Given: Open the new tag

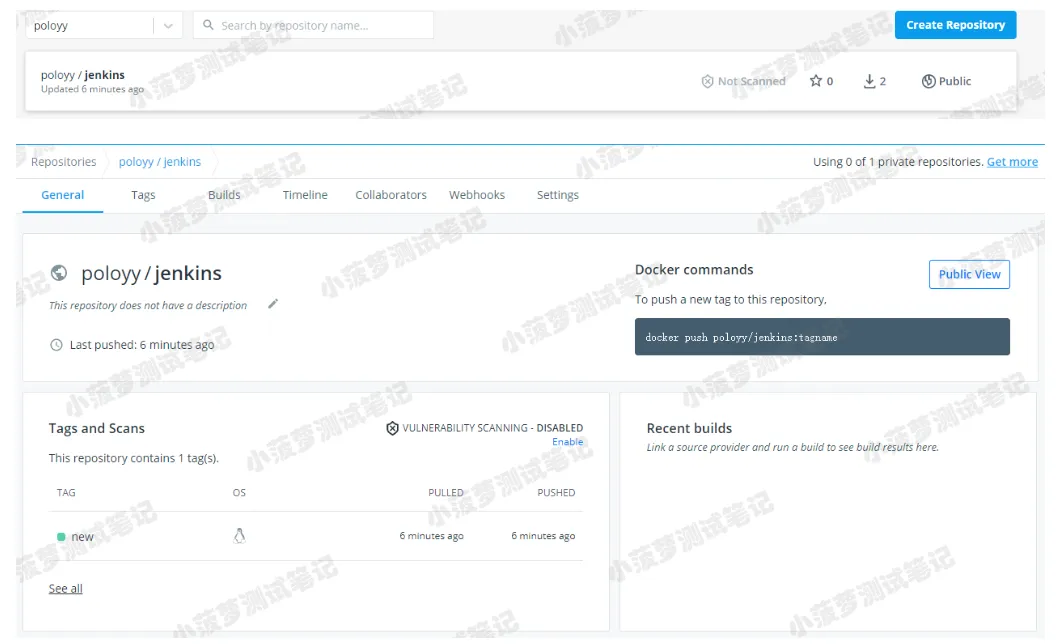Looking at the screenshot, I should [82, 537].
